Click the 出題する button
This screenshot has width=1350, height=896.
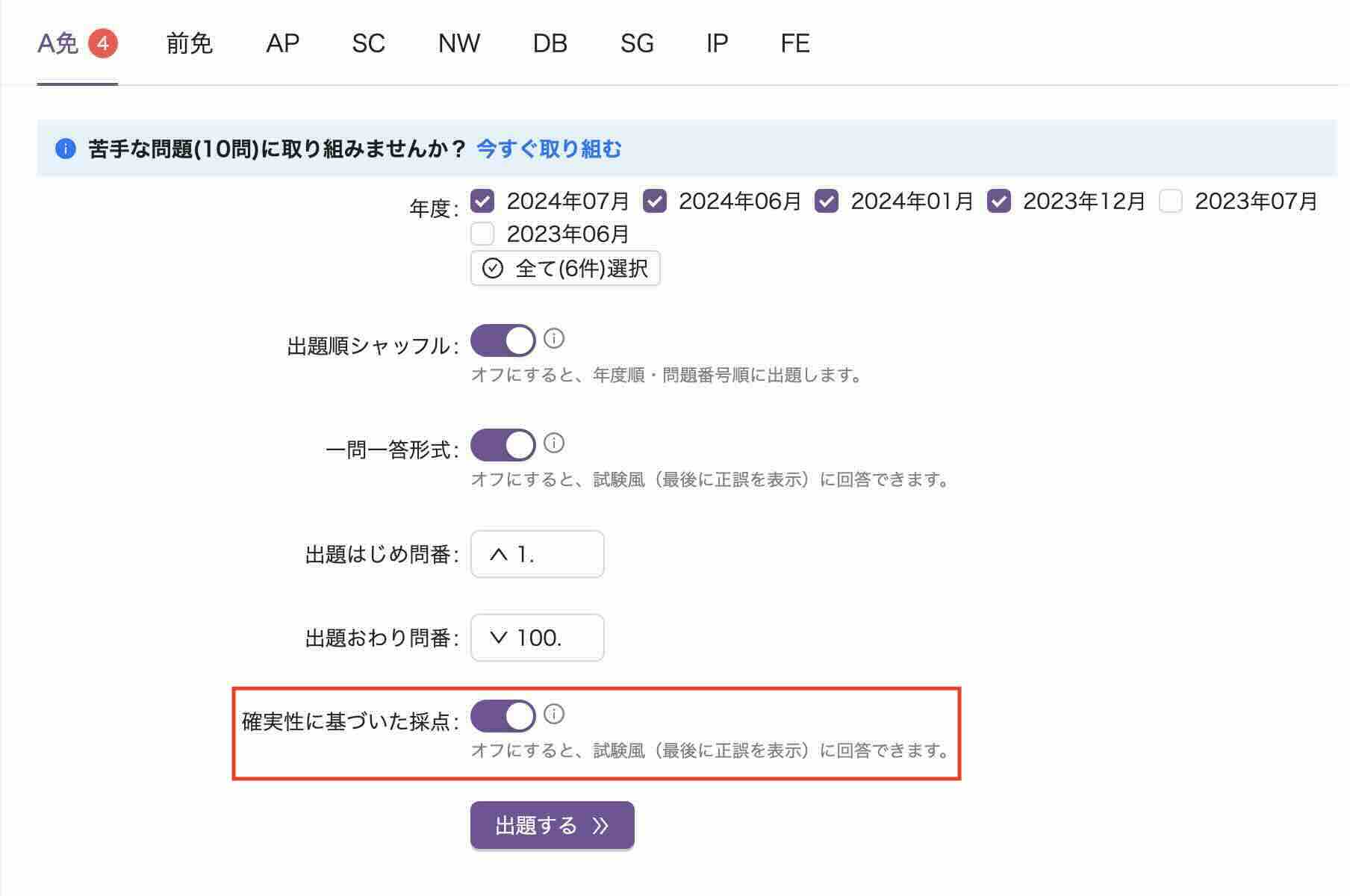tap(552, 826)
